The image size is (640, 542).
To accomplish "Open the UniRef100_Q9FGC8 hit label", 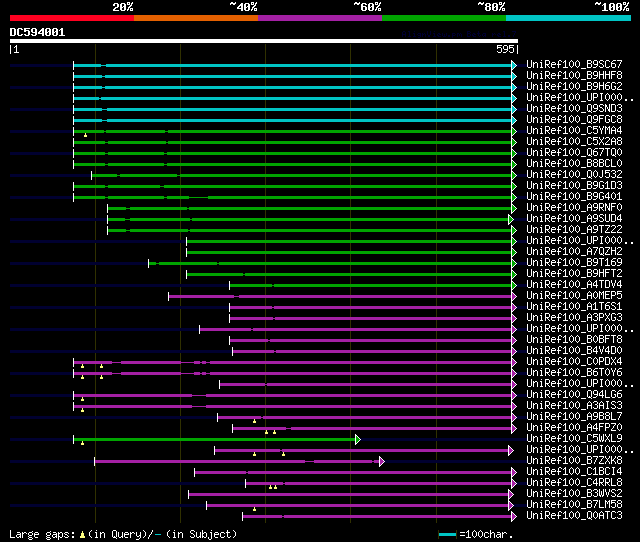I will tap(574, 120).
